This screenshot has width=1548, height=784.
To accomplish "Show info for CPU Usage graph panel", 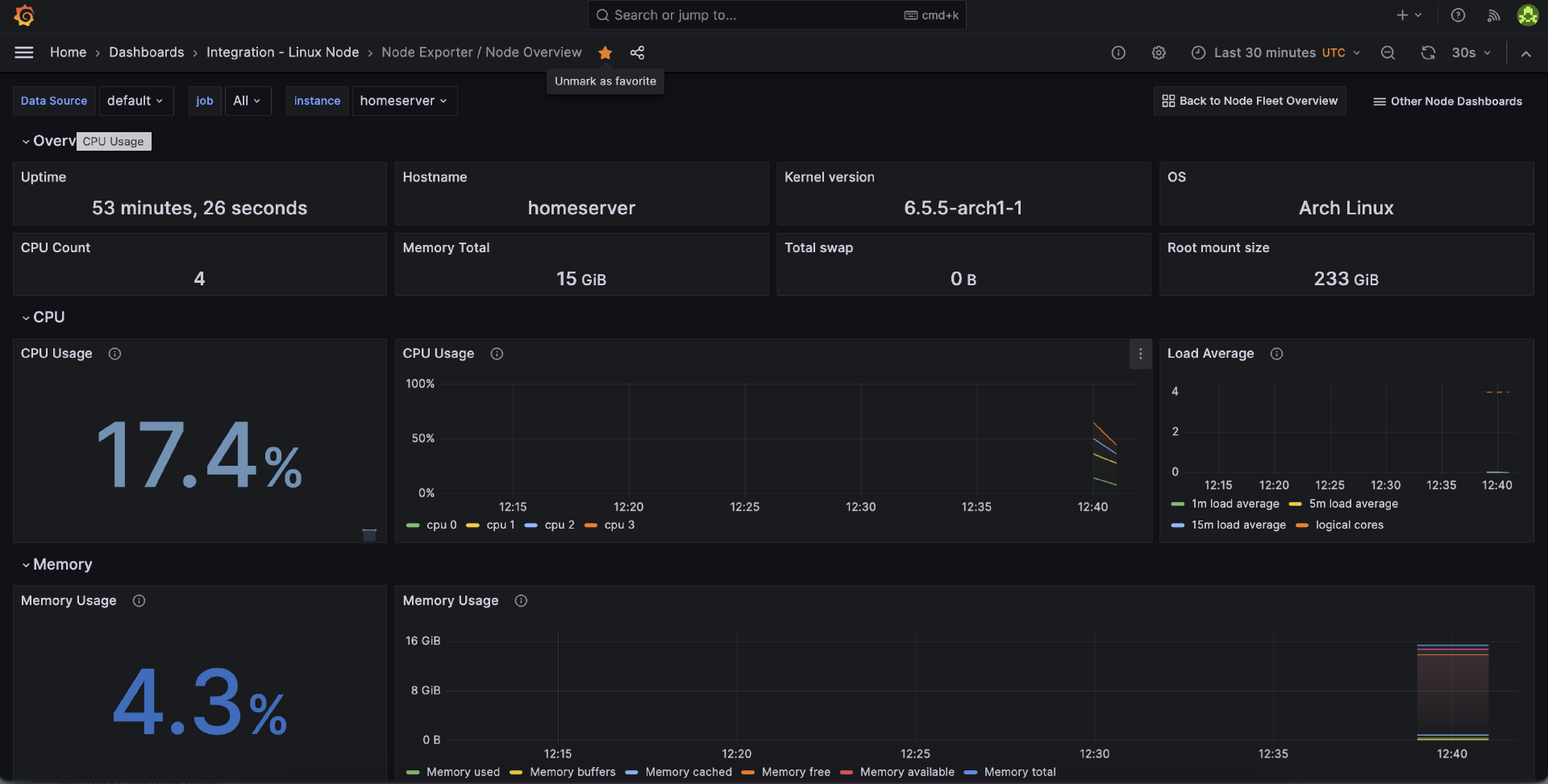I will 497,354.
